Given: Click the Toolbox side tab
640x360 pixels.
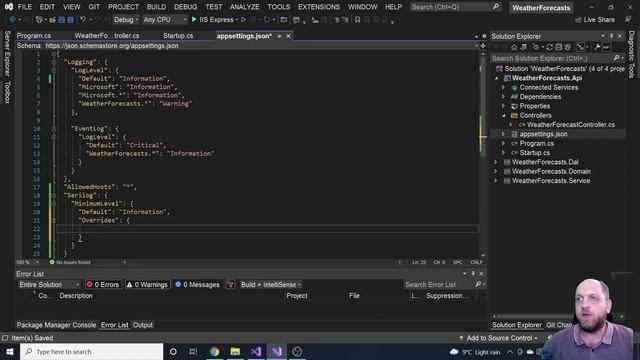Looking at the screenshot, I should coord(7,92).
